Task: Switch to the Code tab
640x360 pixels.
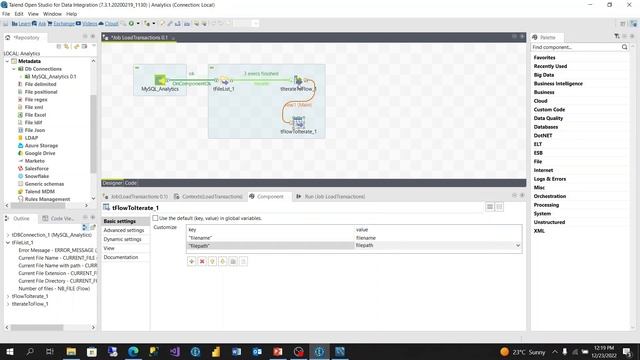Action: 131,183
